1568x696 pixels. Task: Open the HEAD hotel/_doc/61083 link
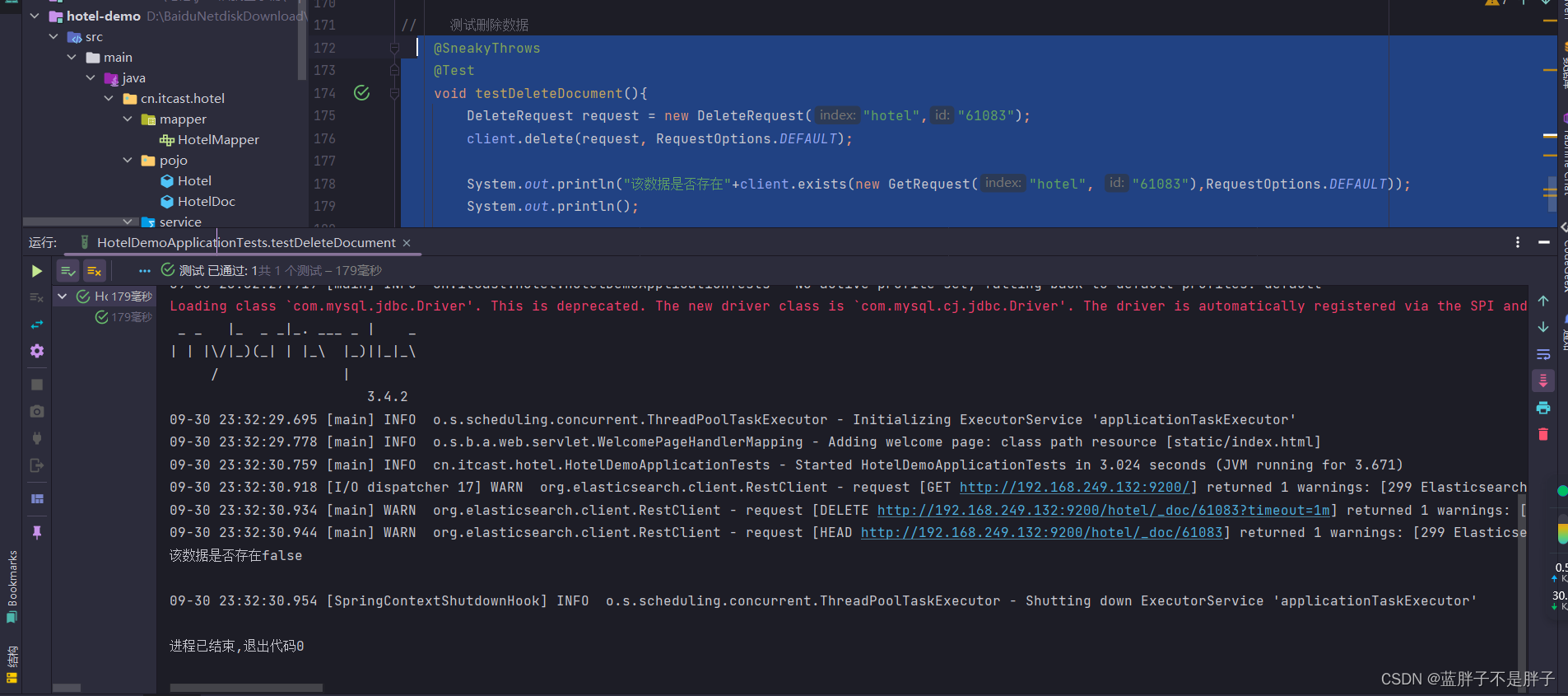1041,533
